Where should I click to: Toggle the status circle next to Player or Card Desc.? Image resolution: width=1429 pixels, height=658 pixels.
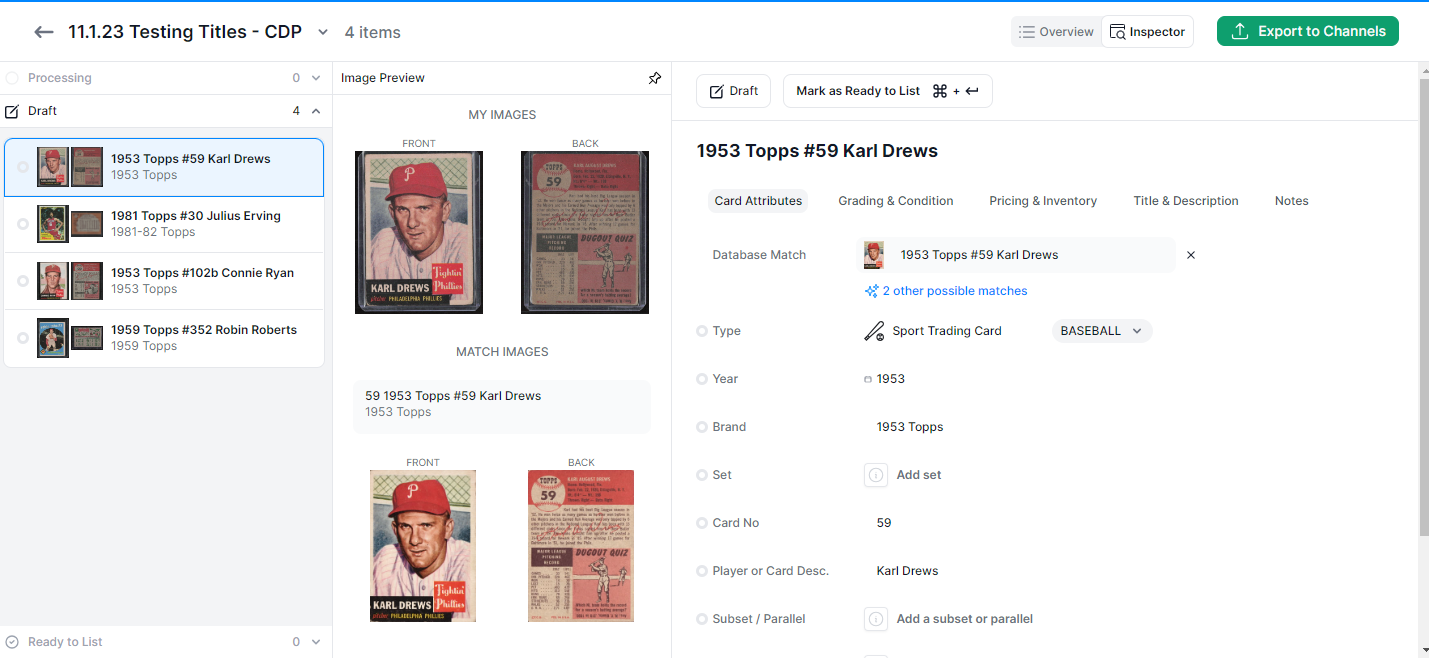[x=702, y=571]
